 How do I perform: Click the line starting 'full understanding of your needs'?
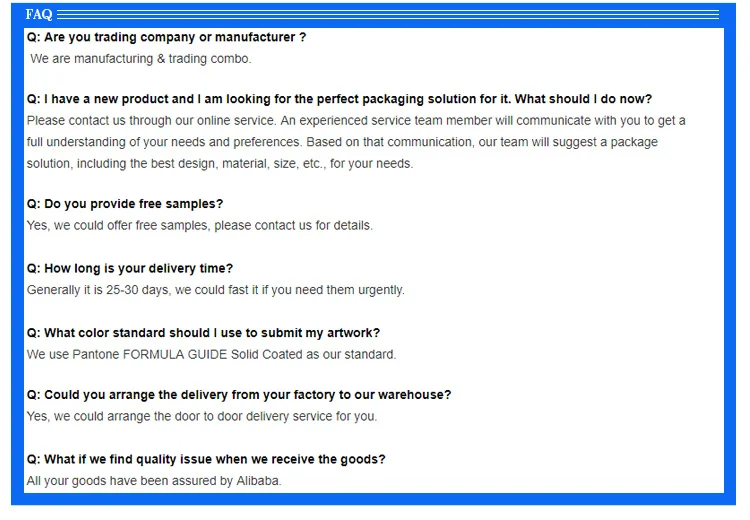[342, 142]
